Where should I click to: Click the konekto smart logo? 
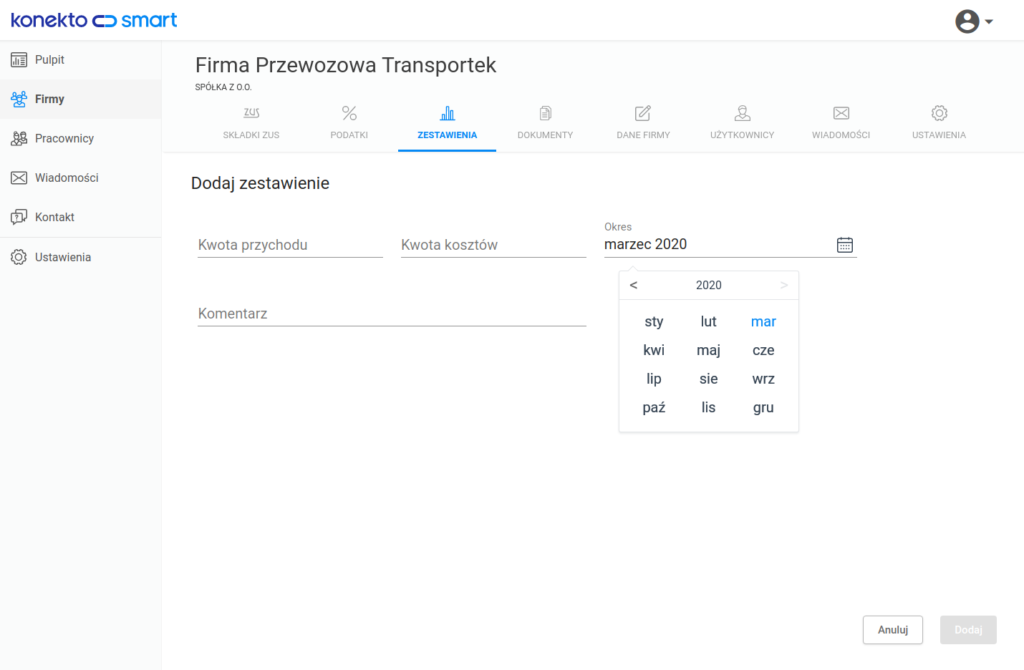(x=94, y=20)
